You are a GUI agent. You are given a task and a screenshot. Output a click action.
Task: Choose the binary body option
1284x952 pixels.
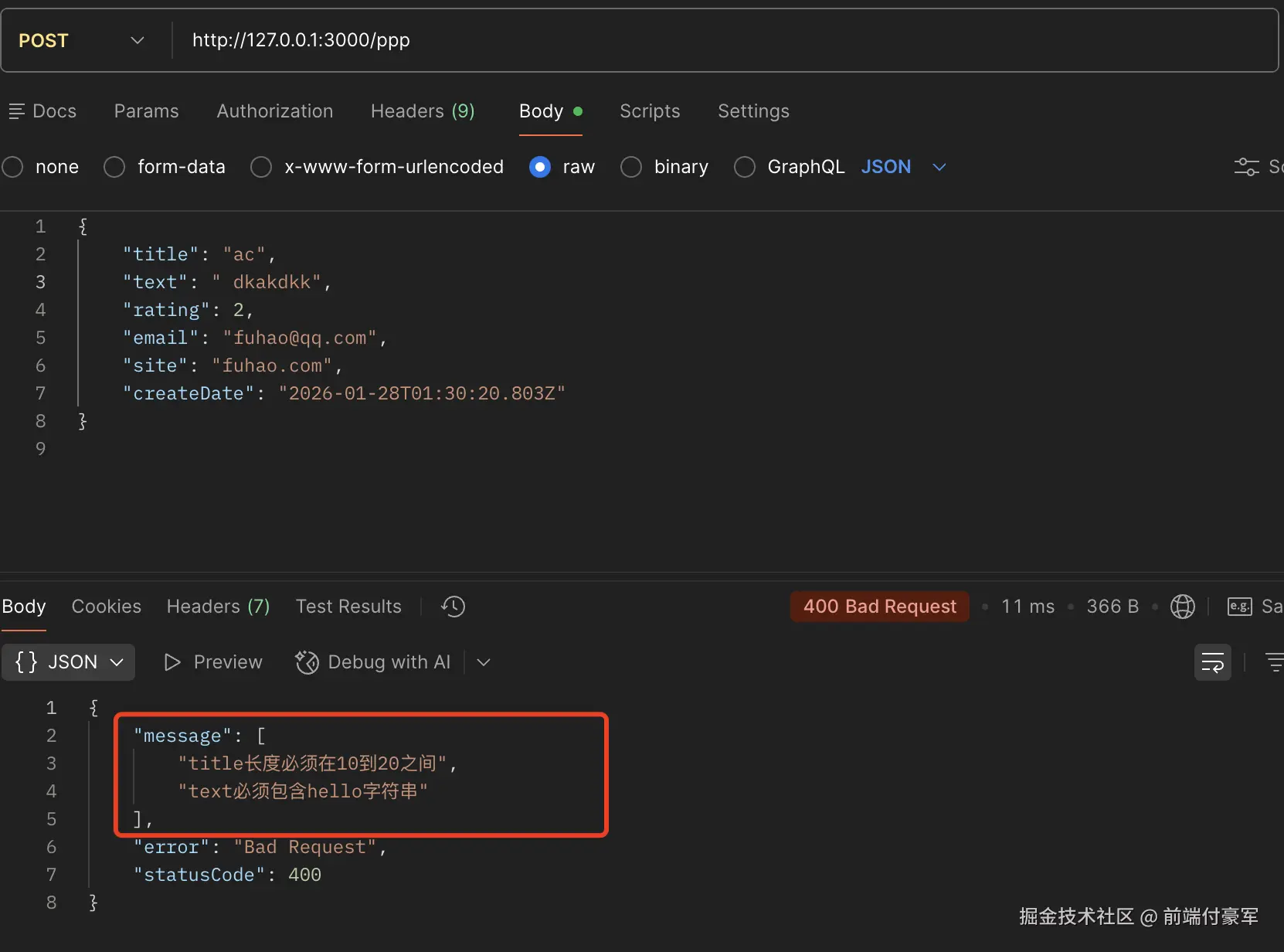(631, 167)
